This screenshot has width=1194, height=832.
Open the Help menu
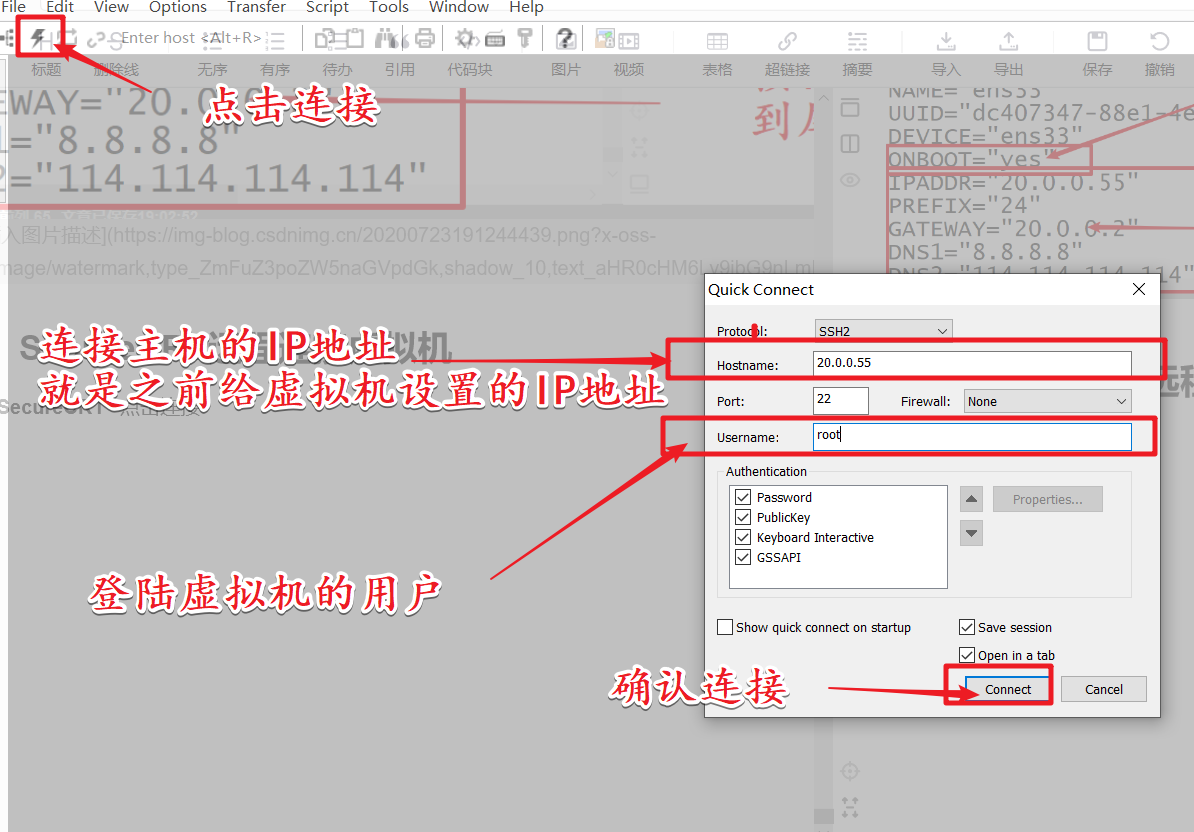pos(526,8)
